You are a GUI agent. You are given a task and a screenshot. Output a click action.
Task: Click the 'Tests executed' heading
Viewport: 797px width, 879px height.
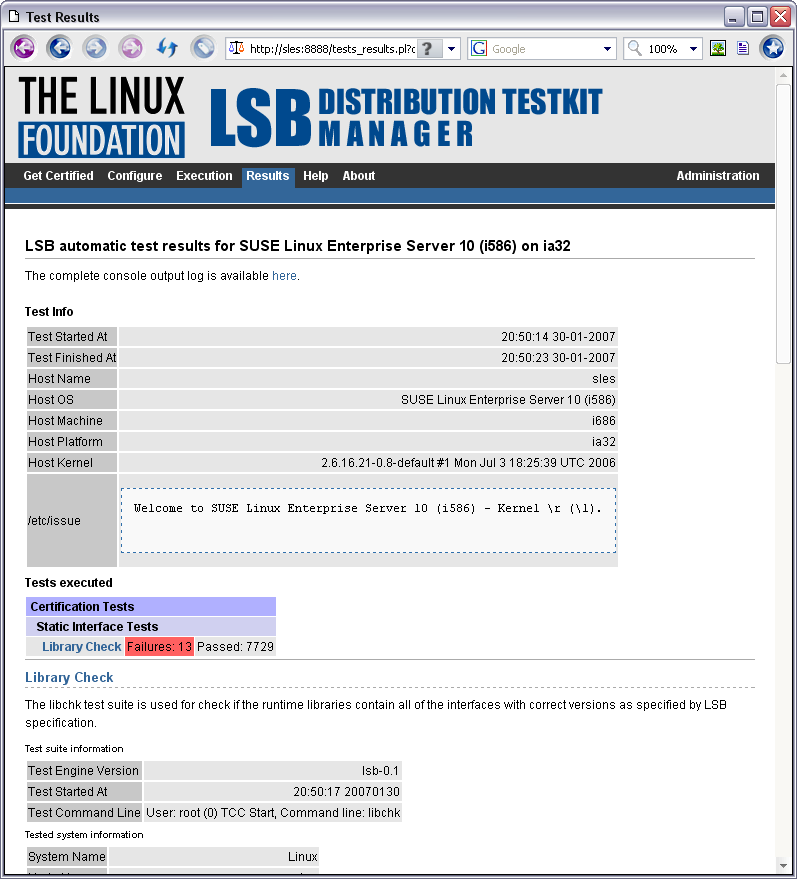click(68, 583)
